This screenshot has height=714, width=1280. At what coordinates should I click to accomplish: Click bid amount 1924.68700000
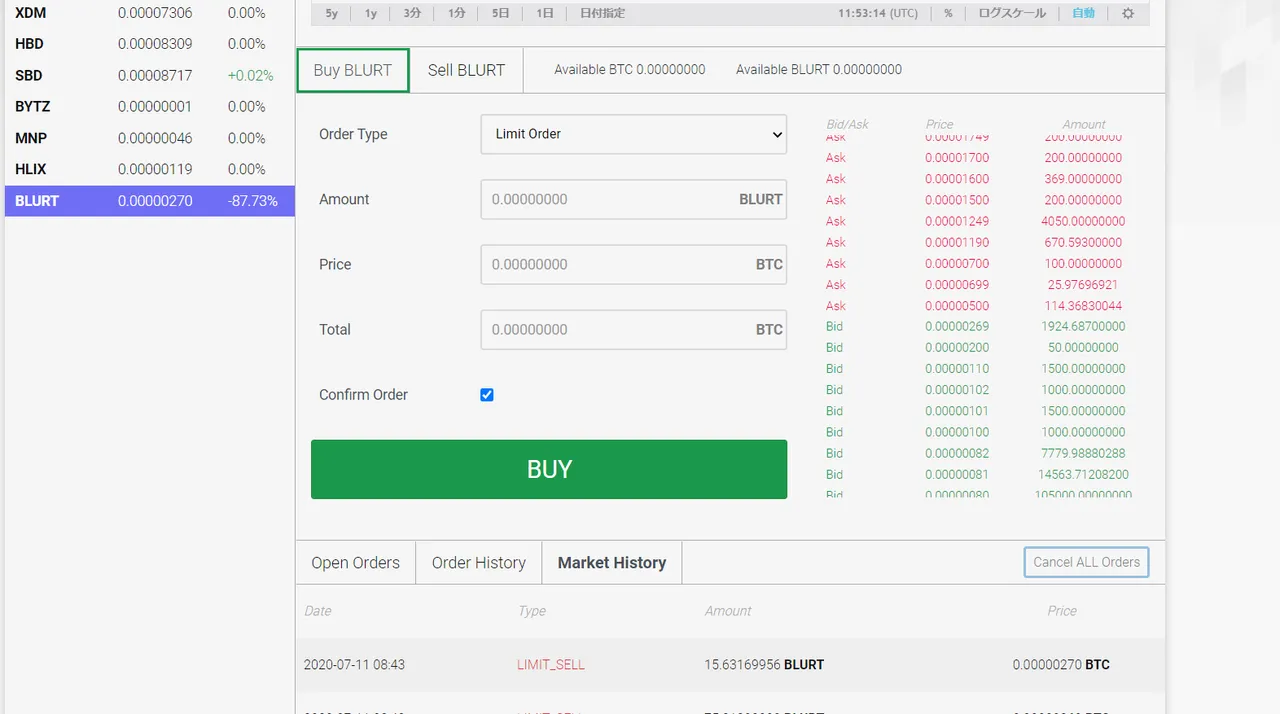click(1083, 327)
